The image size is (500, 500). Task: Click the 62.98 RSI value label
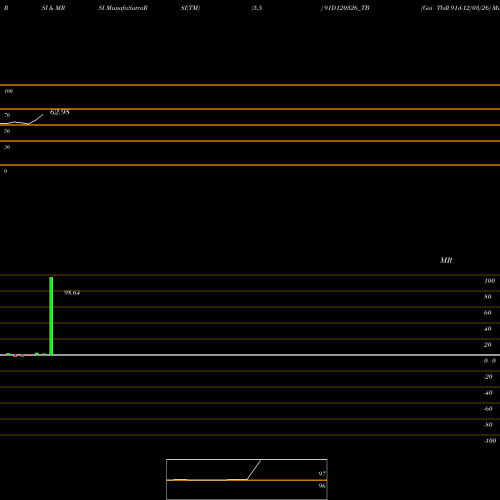(x=60, y=112)
